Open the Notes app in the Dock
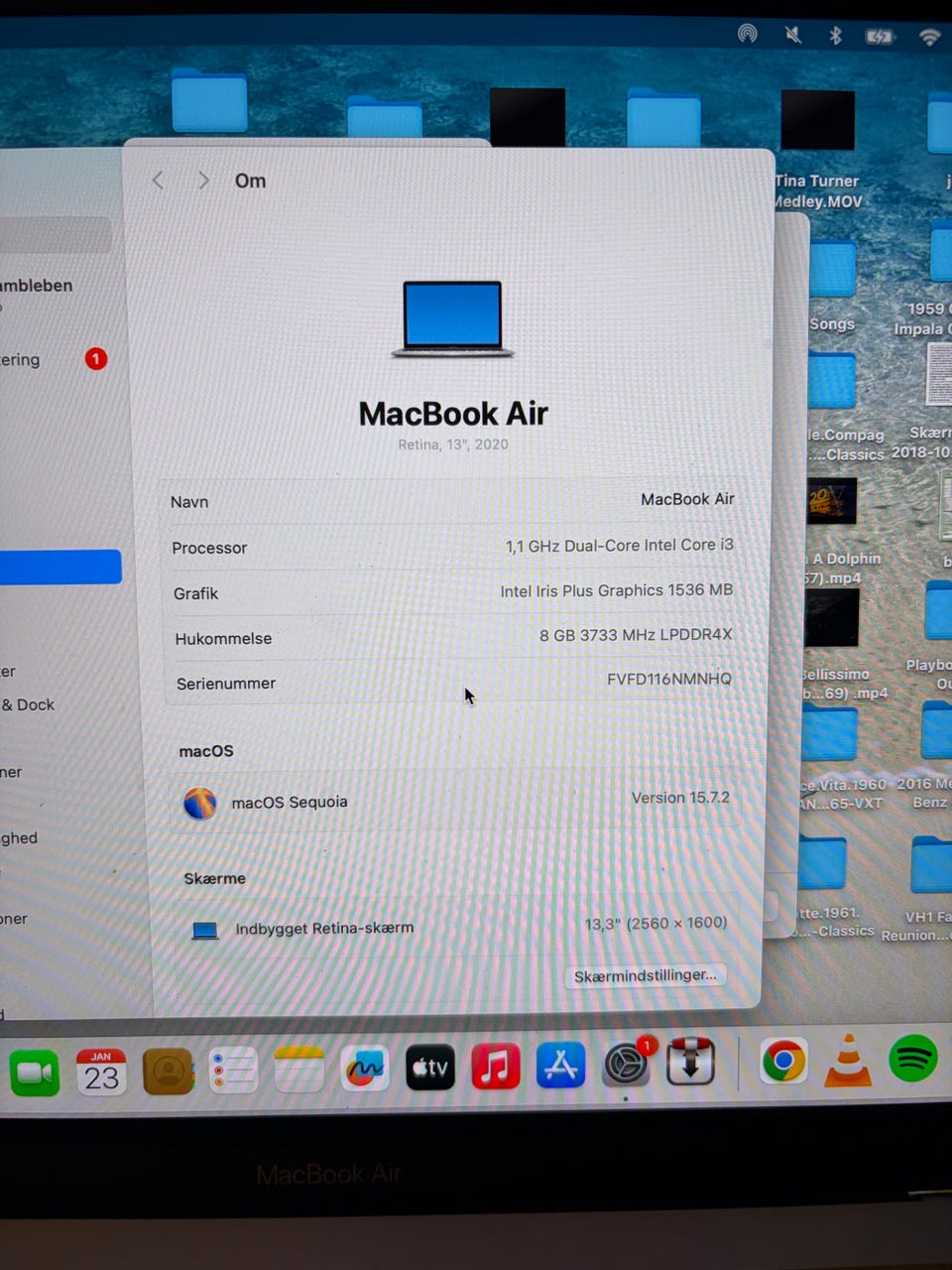 point(299,1070)
